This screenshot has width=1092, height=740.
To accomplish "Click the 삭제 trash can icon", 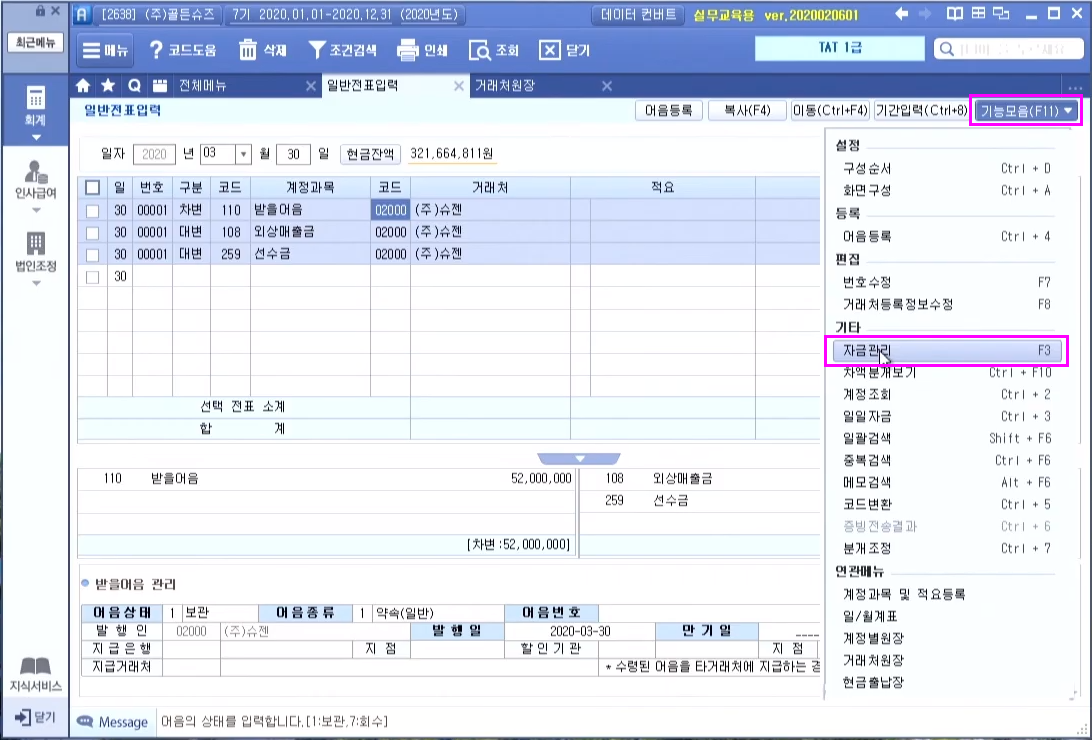I will 248,50.
